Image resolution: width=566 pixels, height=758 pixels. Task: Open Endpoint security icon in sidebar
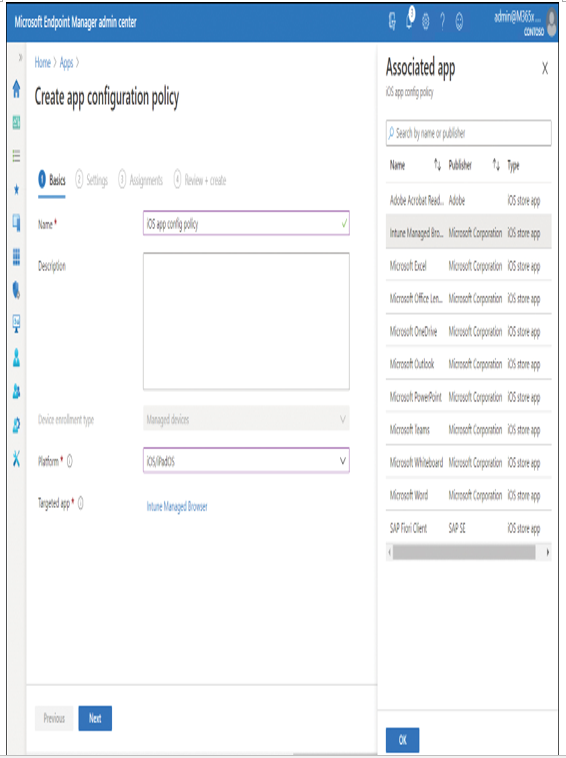click(x=16, y=290)
